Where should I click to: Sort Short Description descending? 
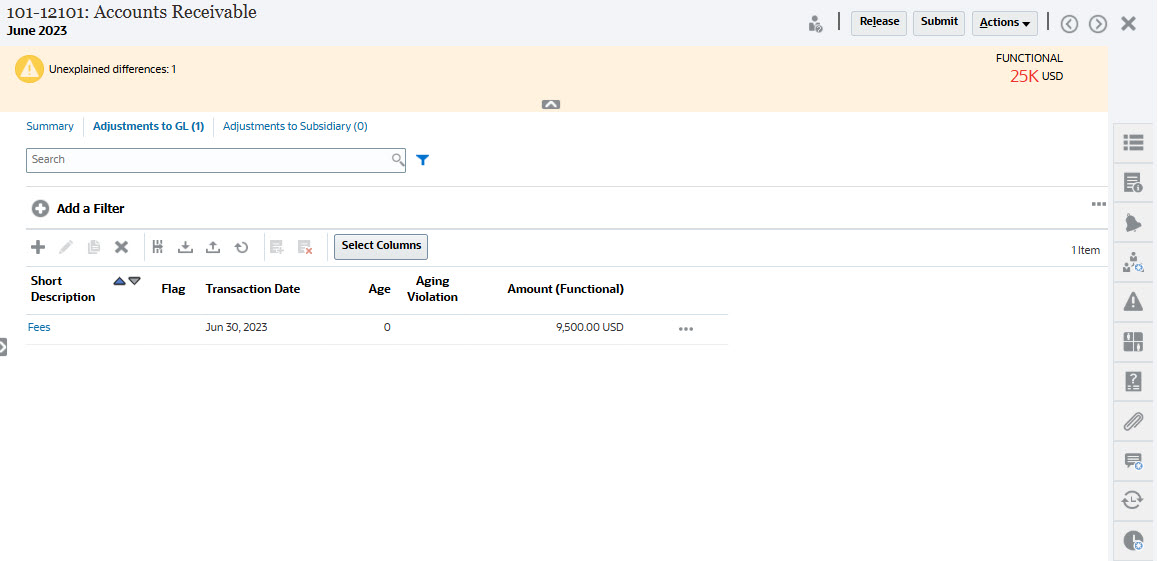click(x=134, y=280)
